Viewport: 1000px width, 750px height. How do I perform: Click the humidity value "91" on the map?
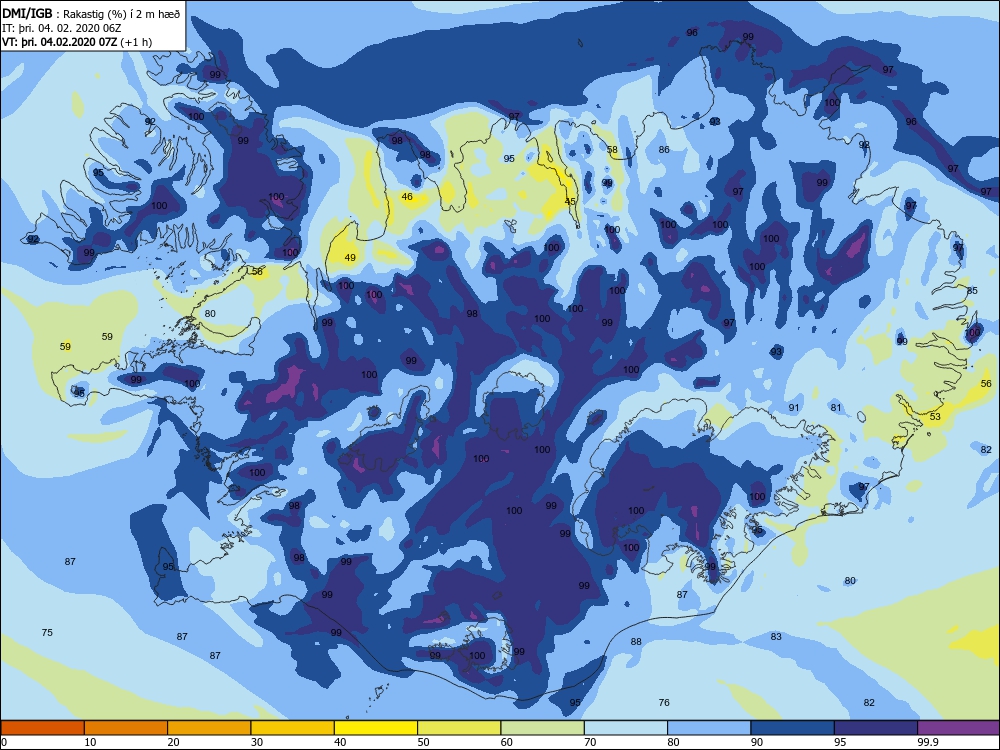click(x=794, y=408)
